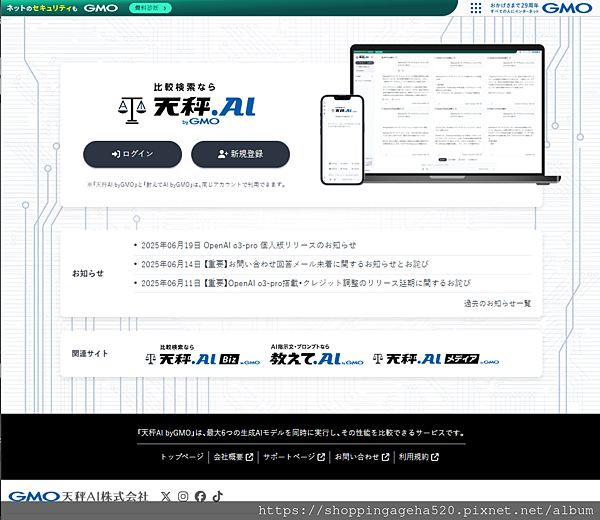The image size is (600, 520).
Task: Click the account note text below the buttons
Action: tap(186, 184)
